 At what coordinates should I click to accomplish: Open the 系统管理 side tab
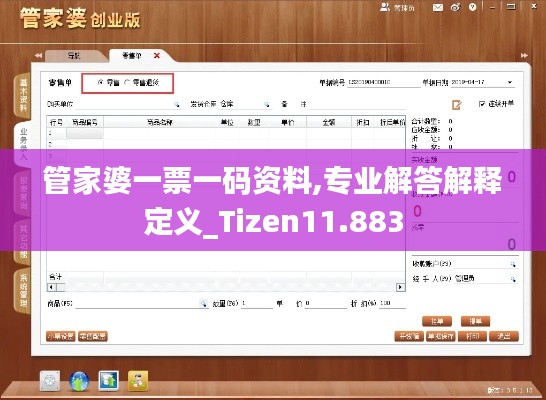click(23, 291)
